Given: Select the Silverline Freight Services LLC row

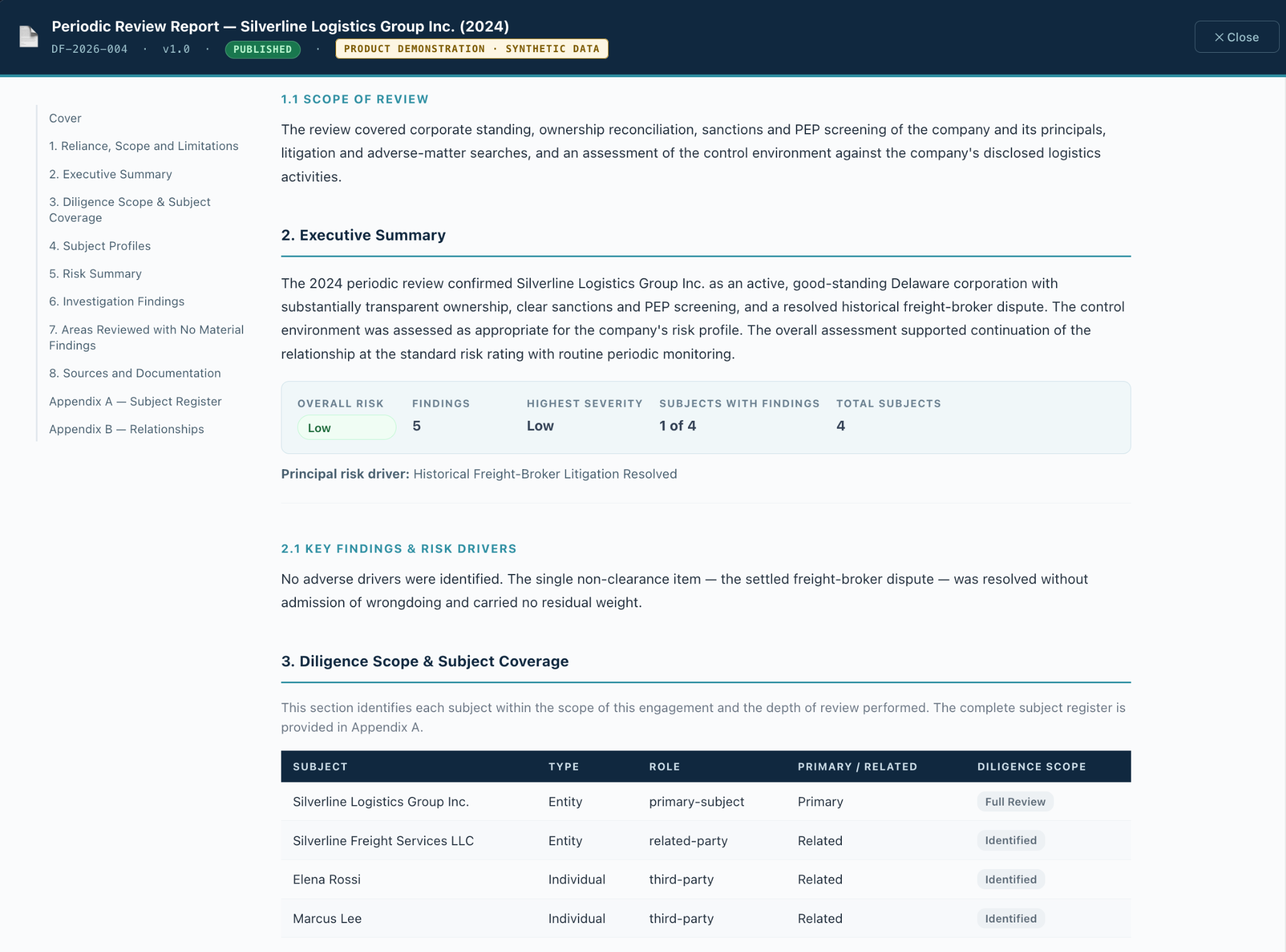Looking at the screenshot, I should [x=706, y=841].
